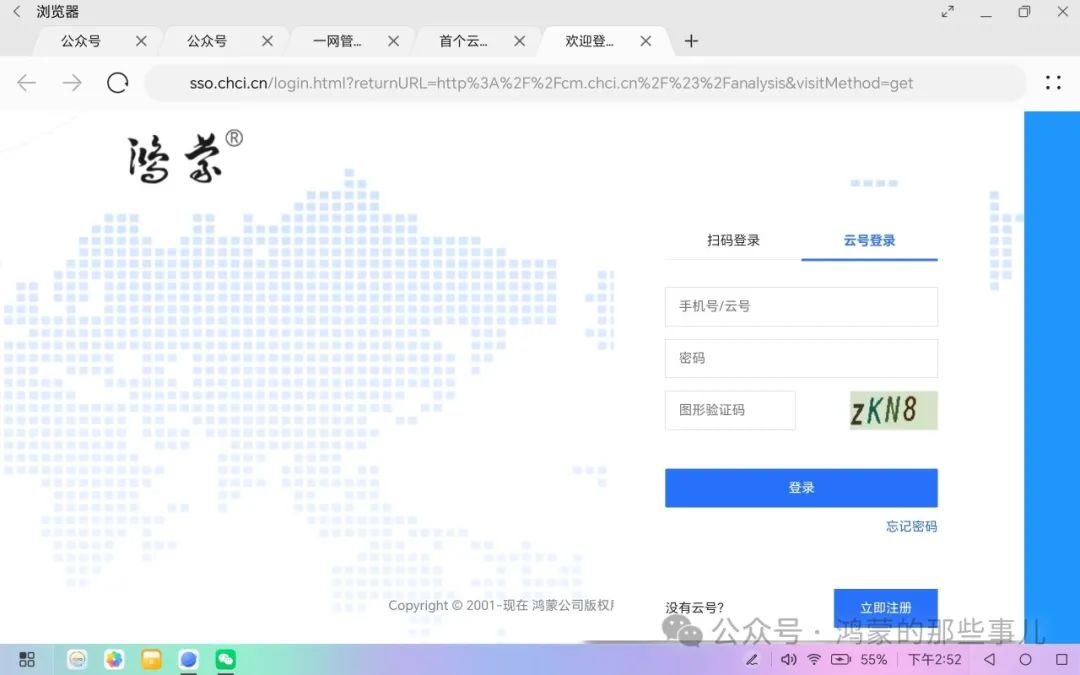
Task: Click the back chevron beside 浏览器 title
Action: coord(17,12)
